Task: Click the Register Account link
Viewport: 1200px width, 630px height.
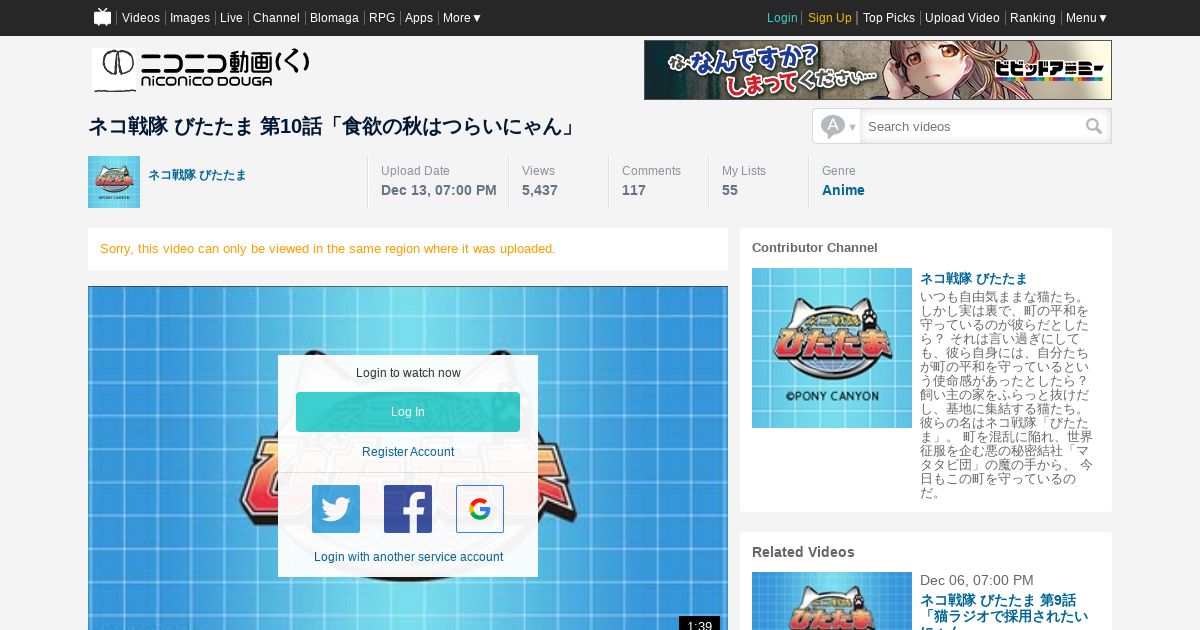Action: click(408, 452)
